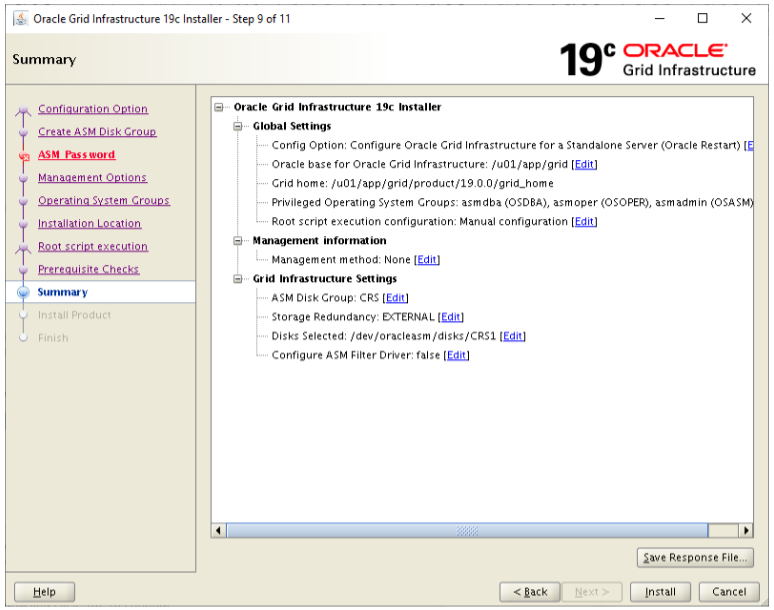This screenshot has width=774, height=610.
Task: Open Help
Action: pos(44,592)
